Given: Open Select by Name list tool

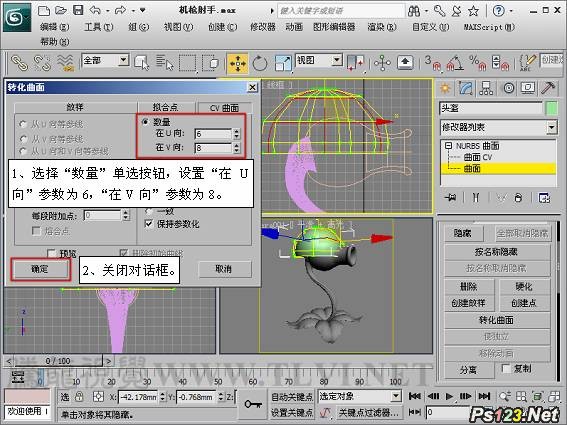Looking at the screenshot, I should pyautogui.click(x=165, y=63).
